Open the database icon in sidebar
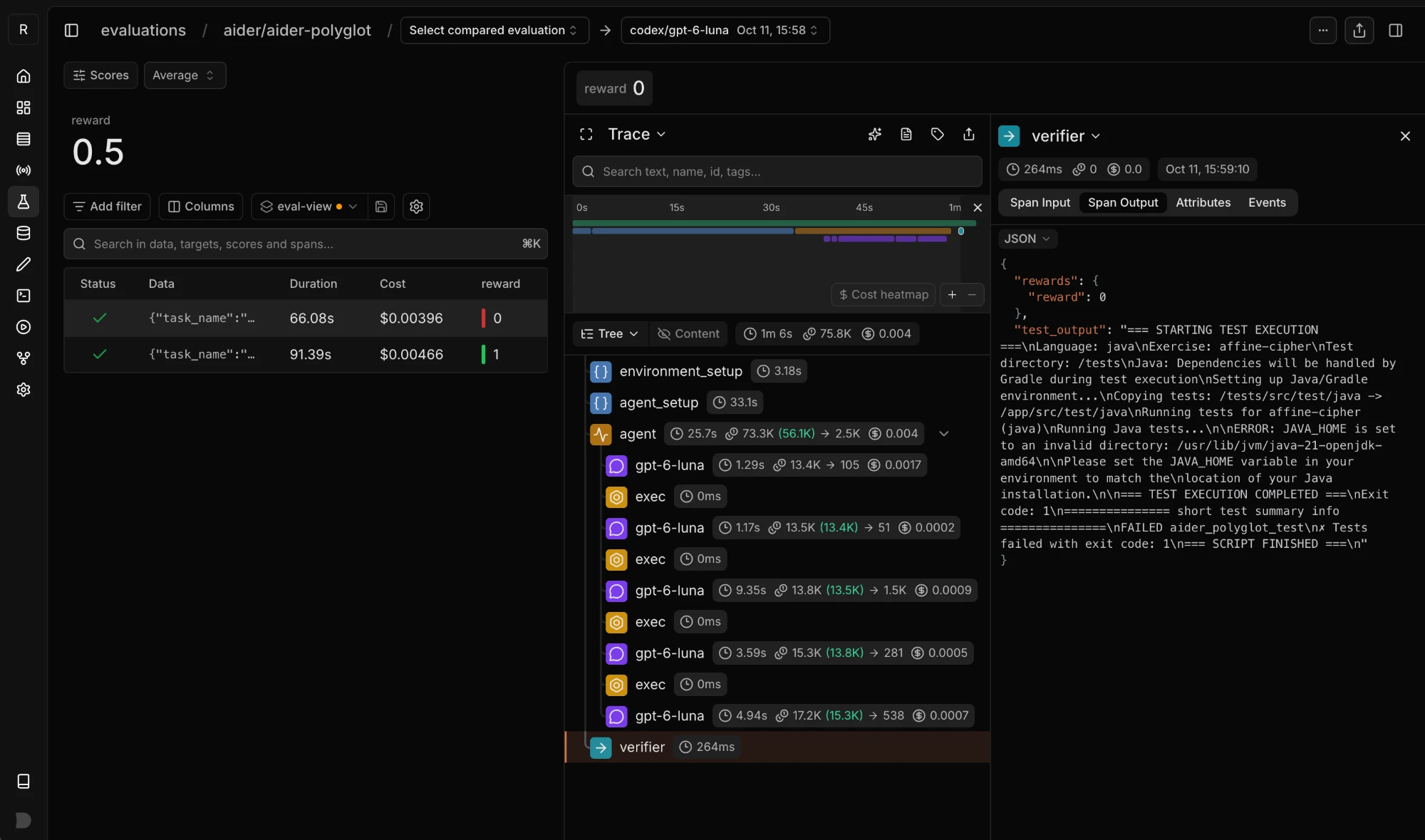The height and width of the screenshot is (840, 1425). pos(24,233)
